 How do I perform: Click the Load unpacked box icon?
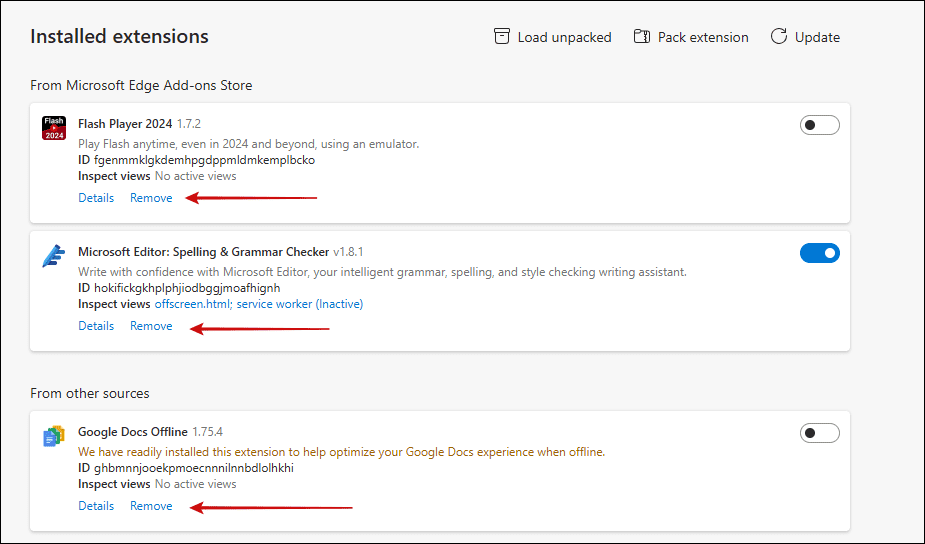pos(501,37)
